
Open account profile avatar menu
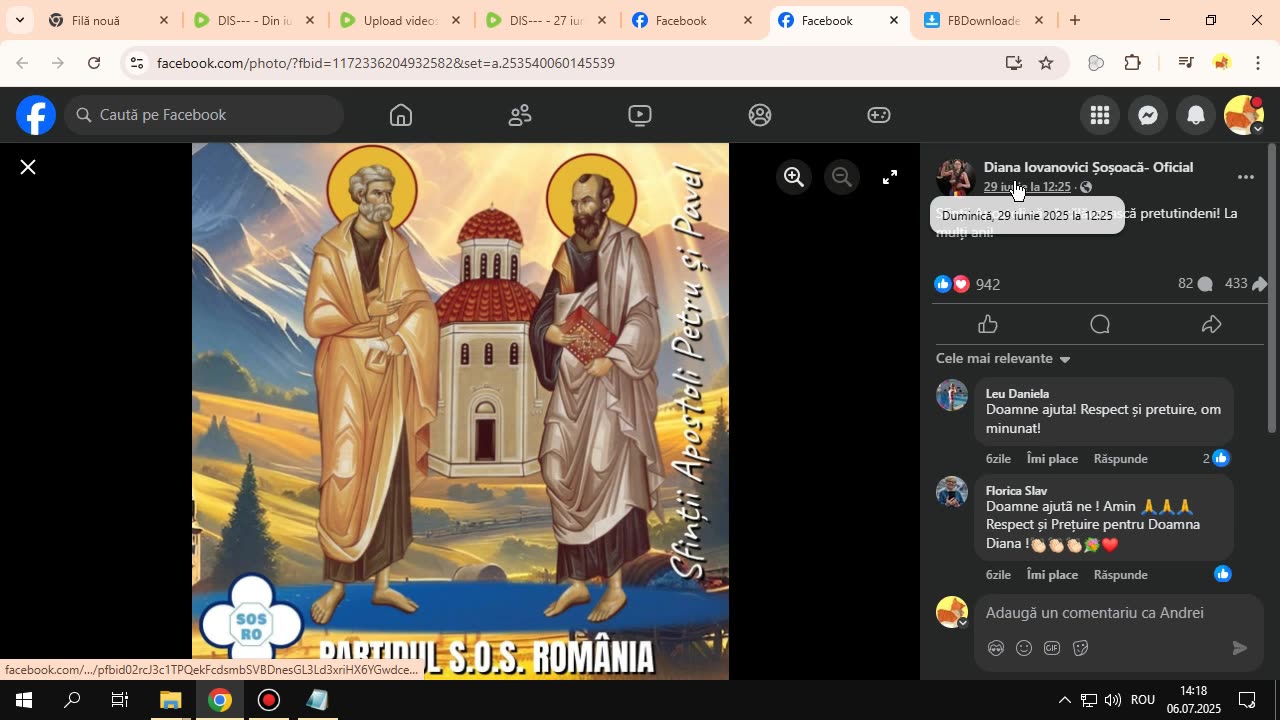1244,115
